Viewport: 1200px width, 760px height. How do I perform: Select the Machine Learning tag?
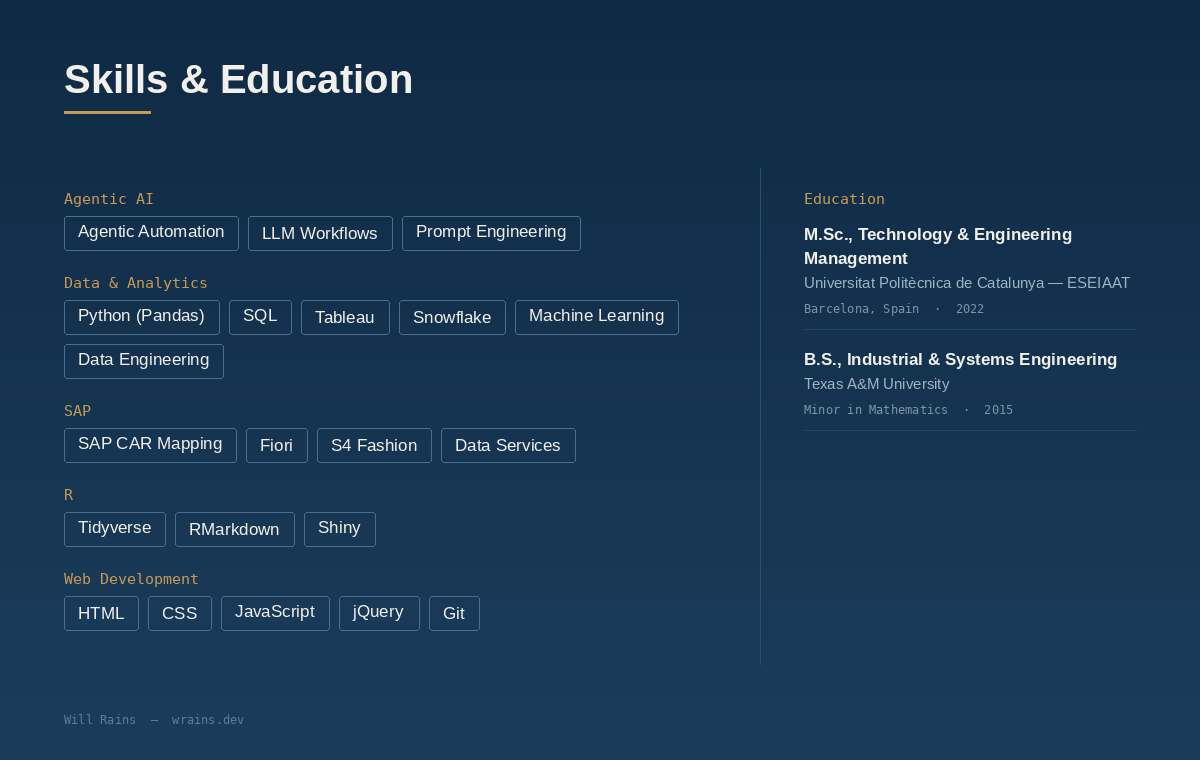tap(597, 317)
